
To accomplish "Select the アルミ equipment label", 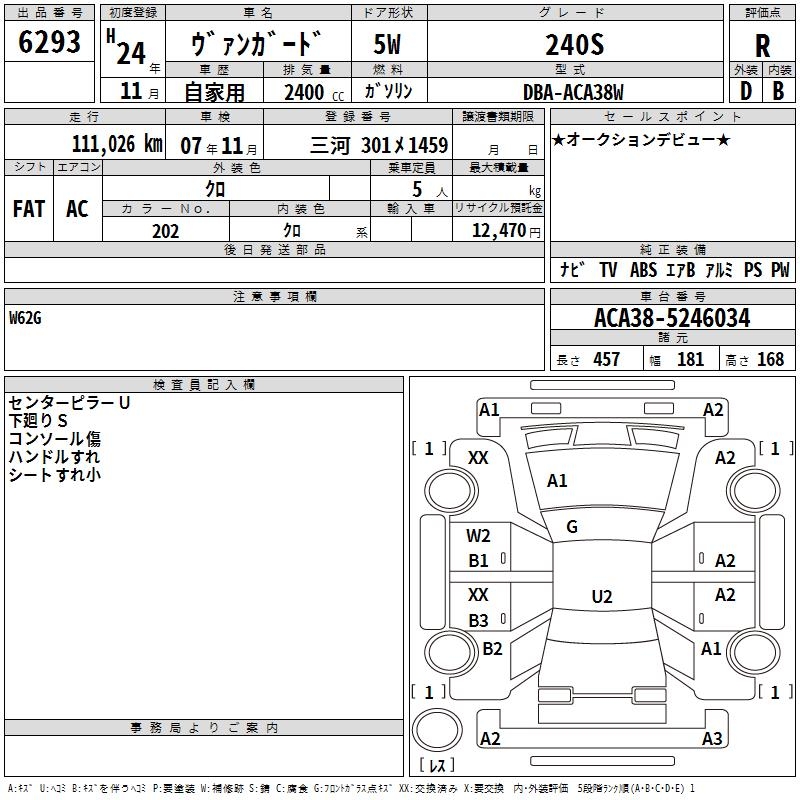I will [719, 270].
